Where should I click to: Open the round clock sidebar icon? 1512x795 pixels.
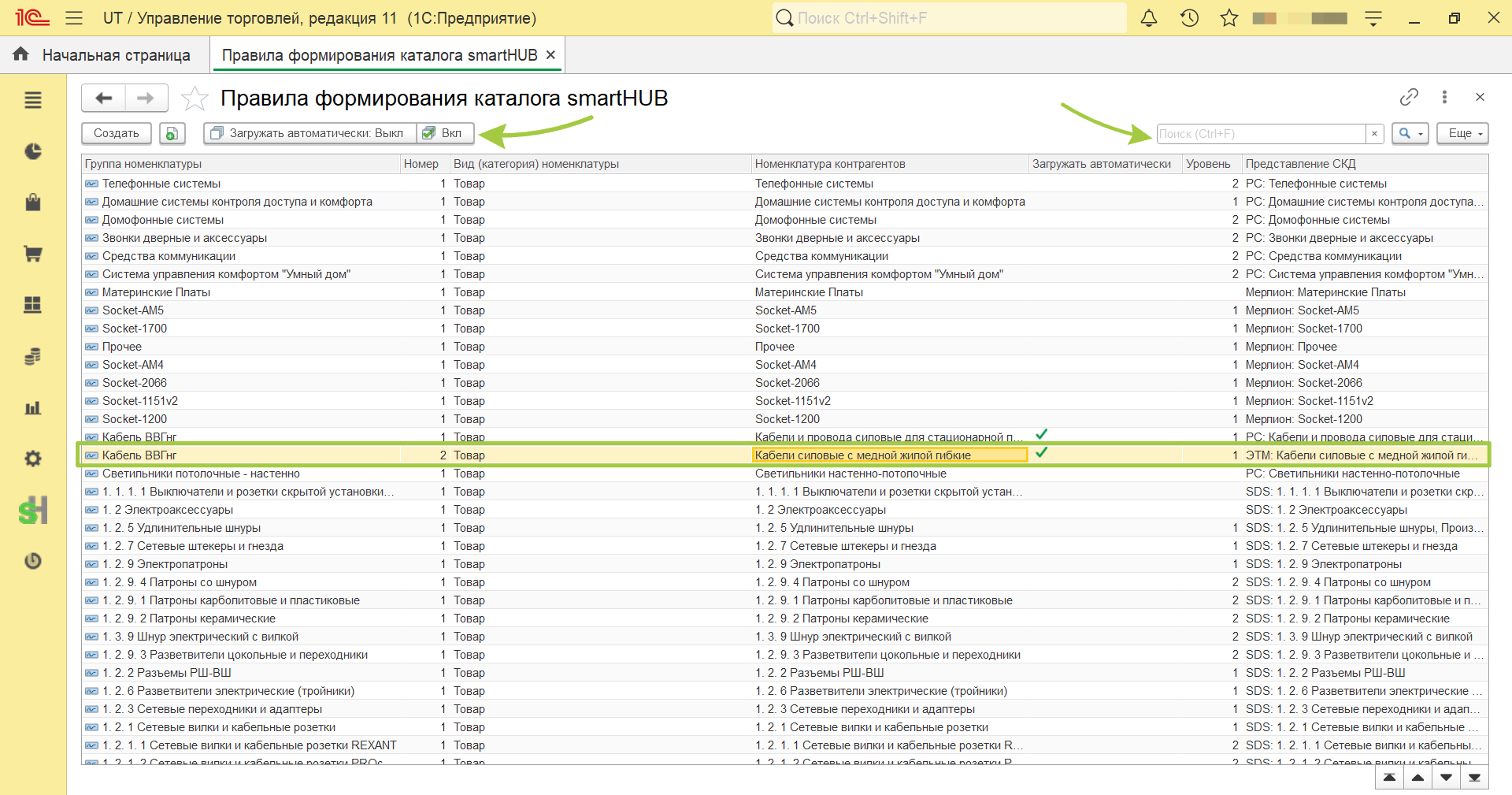pos(33,561)
